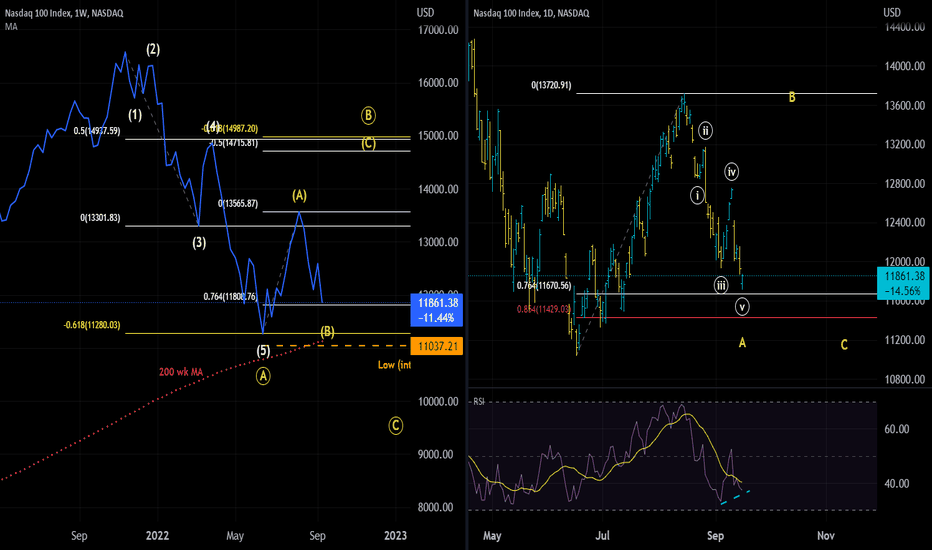Select the yellow (A) wave label near 13565
932x550 pixels.
(299, 196)
